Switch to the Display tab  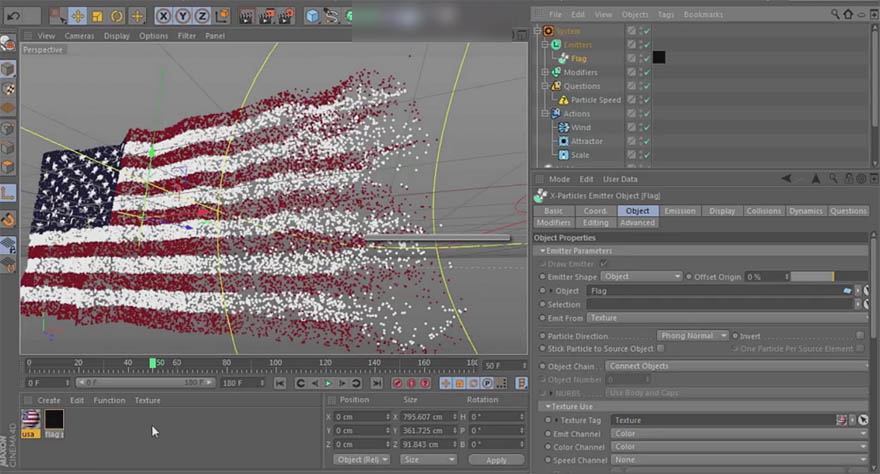(x=722, y=211)
